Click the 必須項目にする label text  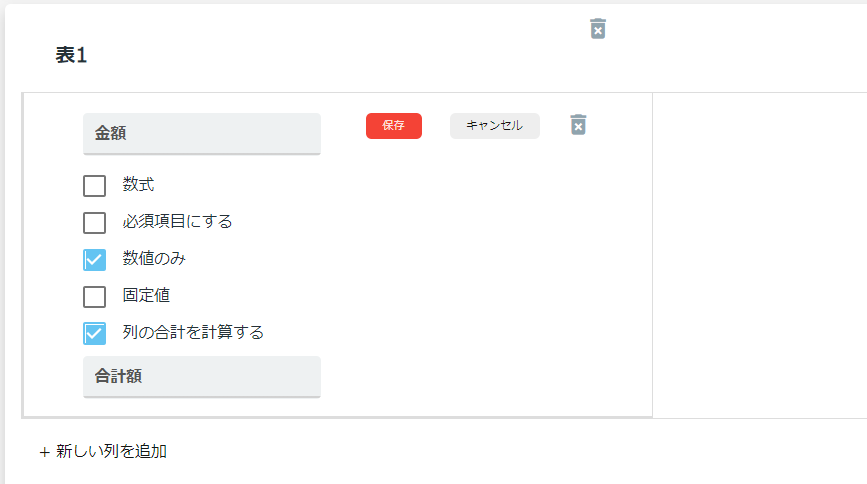tap(177, 221)
